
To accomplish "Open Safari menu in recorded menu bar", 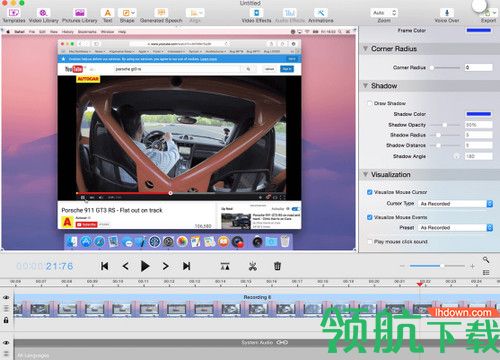I will tap(19, 32).
